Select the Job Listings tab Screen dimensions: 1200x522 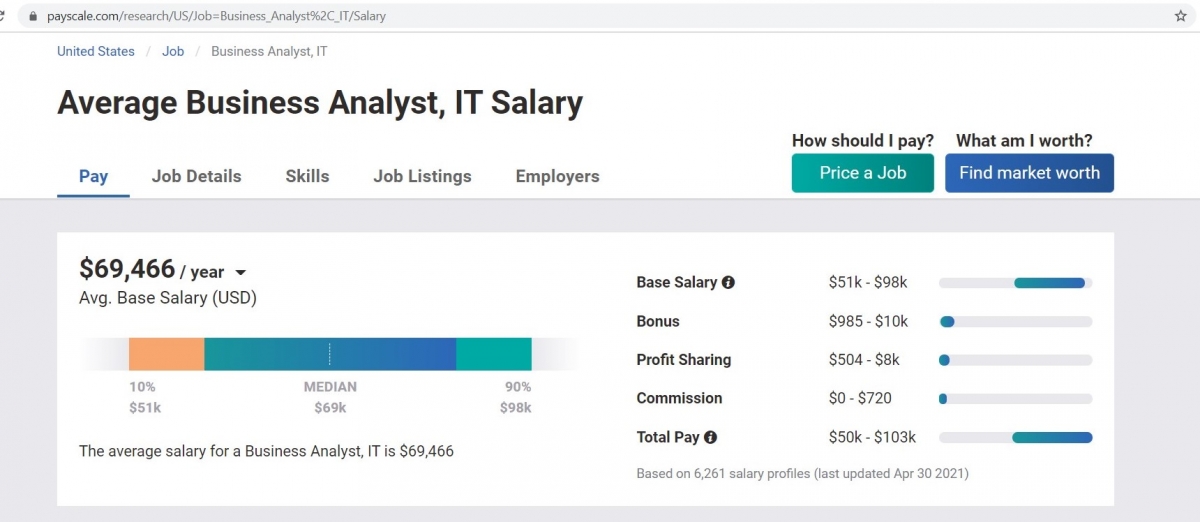[x=422, y=176]
